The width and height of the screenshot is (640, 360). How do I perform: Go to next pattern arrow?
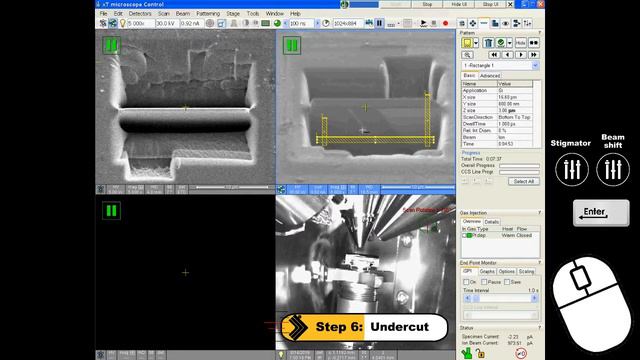pyautogui.click(x=520, y=55)
